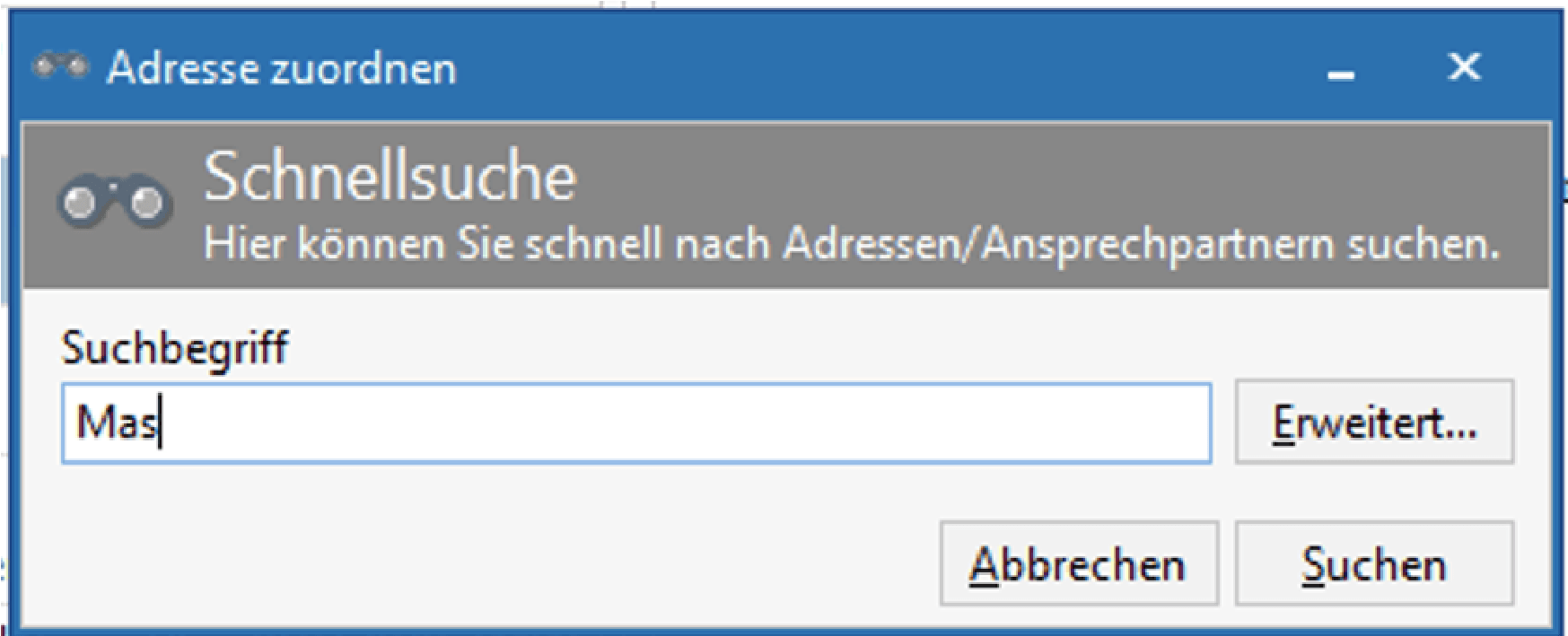Close the Schnellsuche dialog window
1568x636 pixels.
1465,65
